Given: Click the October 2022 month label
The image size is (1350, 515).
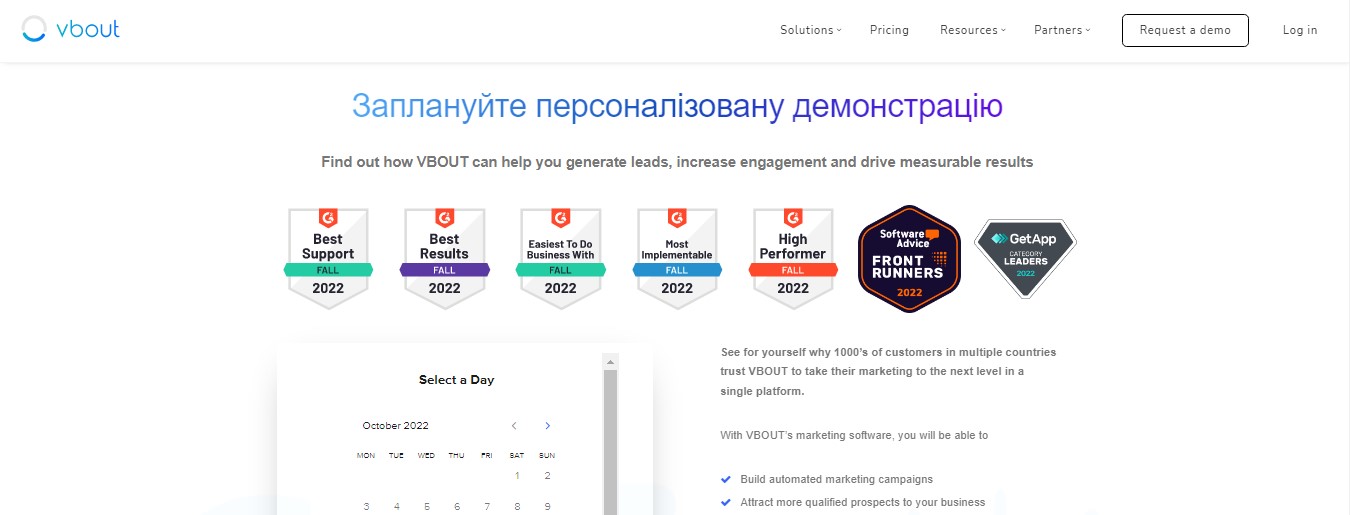Looking at the screenshot, I should [396, 426].
